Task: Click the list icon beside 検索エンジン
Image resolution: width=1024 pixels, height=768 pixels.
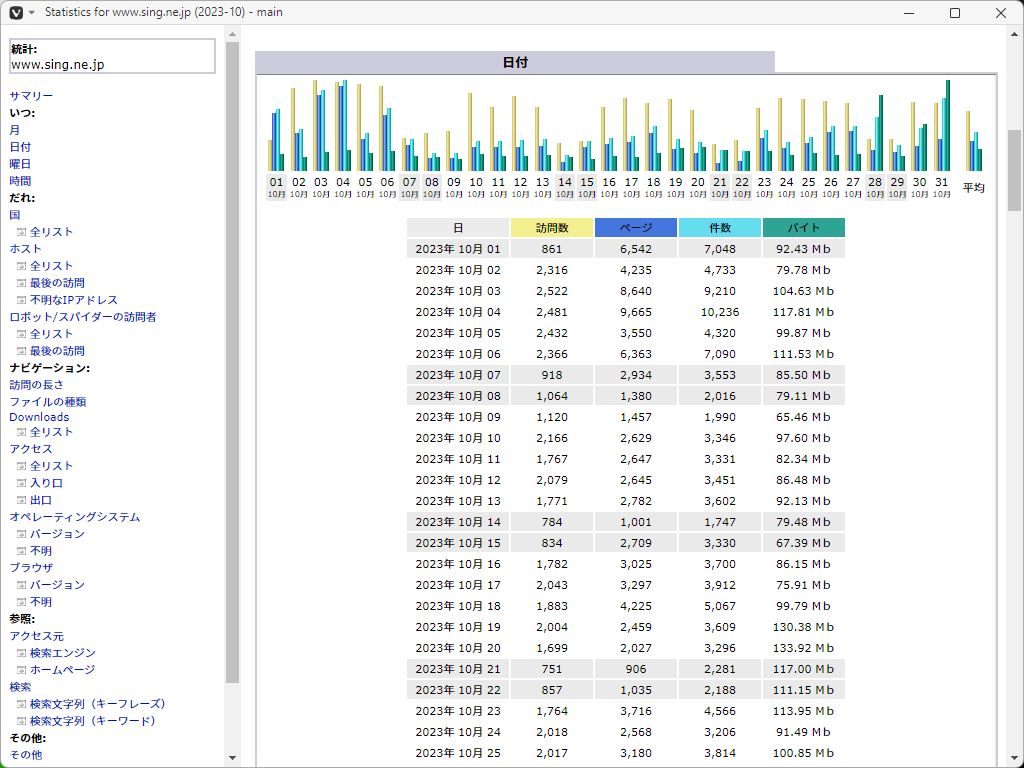Action: pyautogui.click(x=21, y=653)
